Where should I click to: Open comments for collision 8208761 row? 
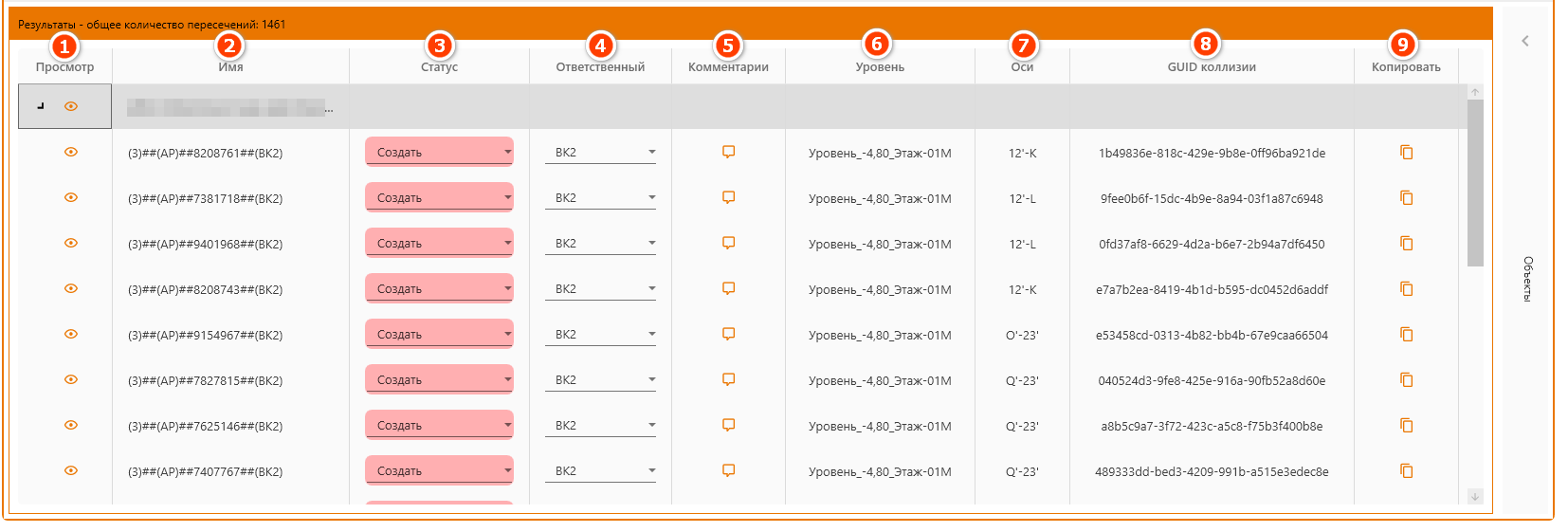coord(728,152)
